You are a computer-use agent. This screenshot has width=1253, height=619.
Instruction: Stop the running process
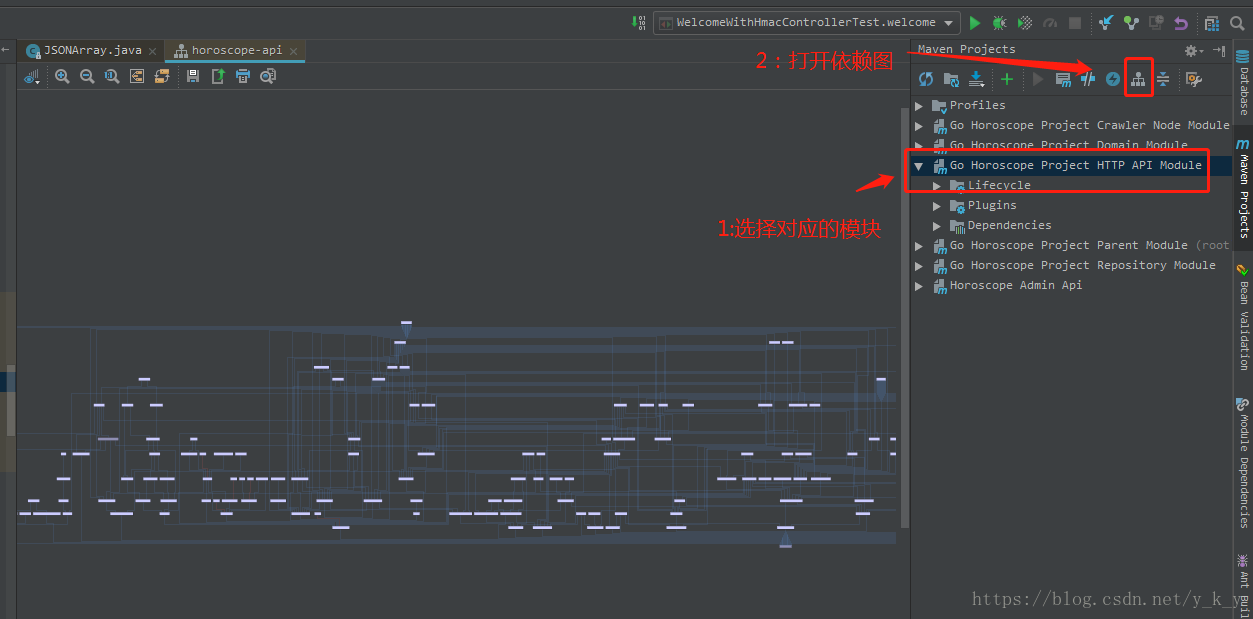click(1075, 23)
